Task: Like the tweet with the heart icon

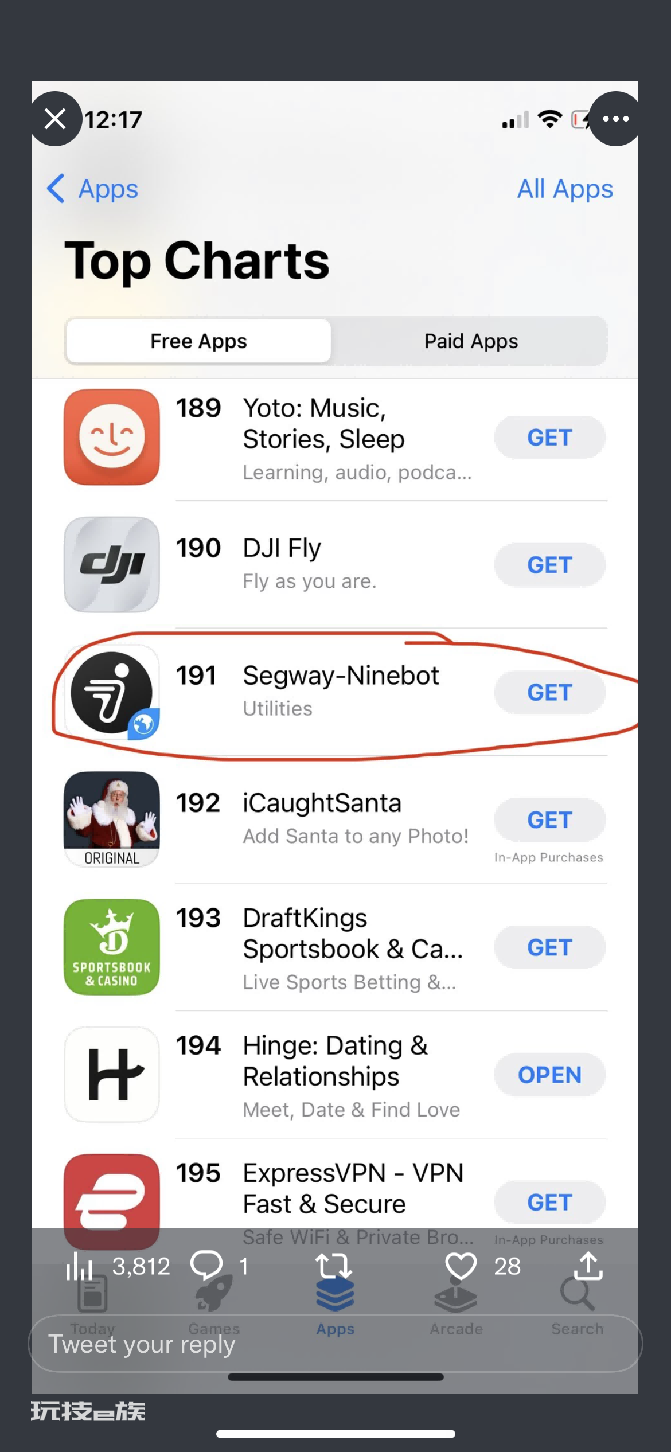Action: 461,1266
